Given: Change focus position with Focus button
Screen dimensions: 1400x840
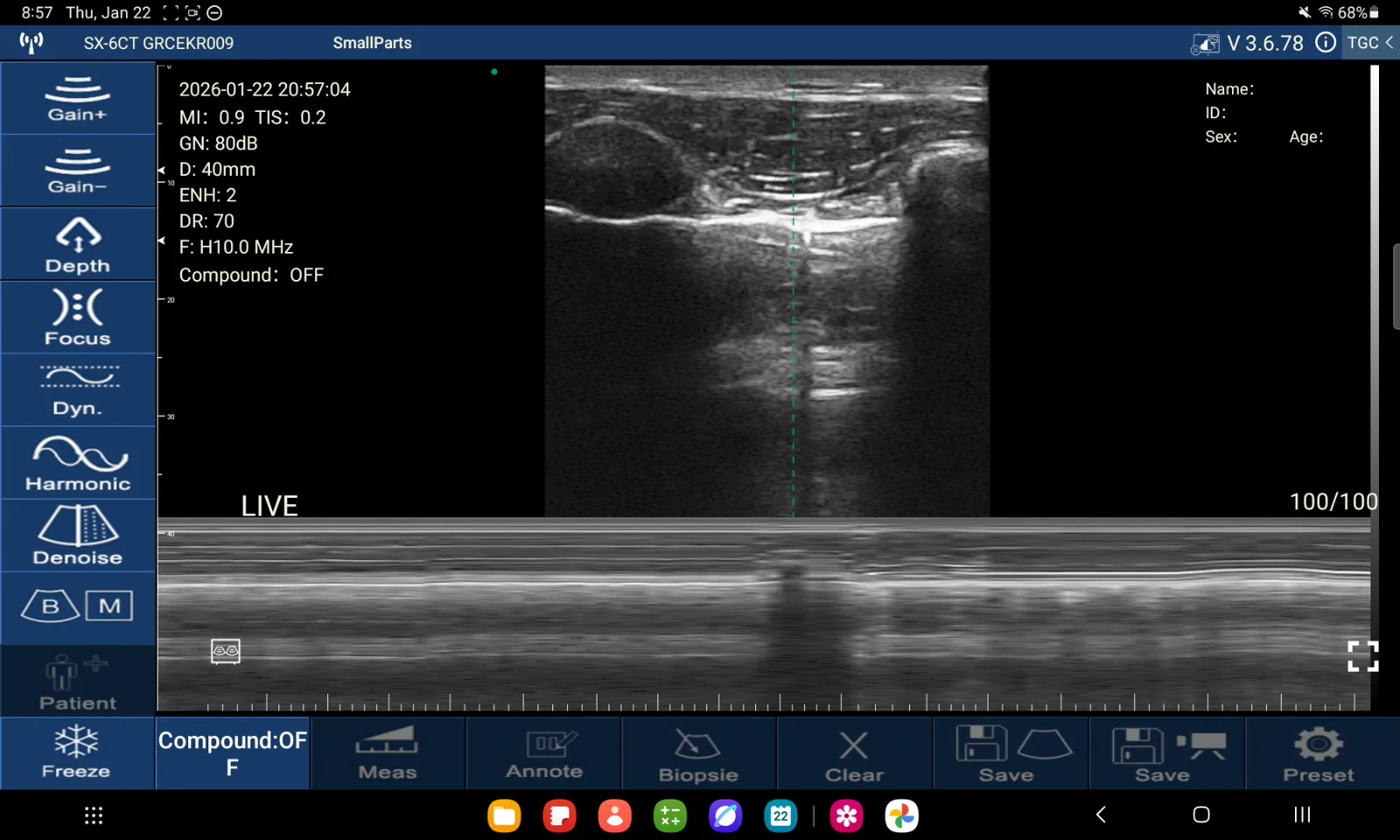Looking at the screenshot, I should tap(78, 317).
